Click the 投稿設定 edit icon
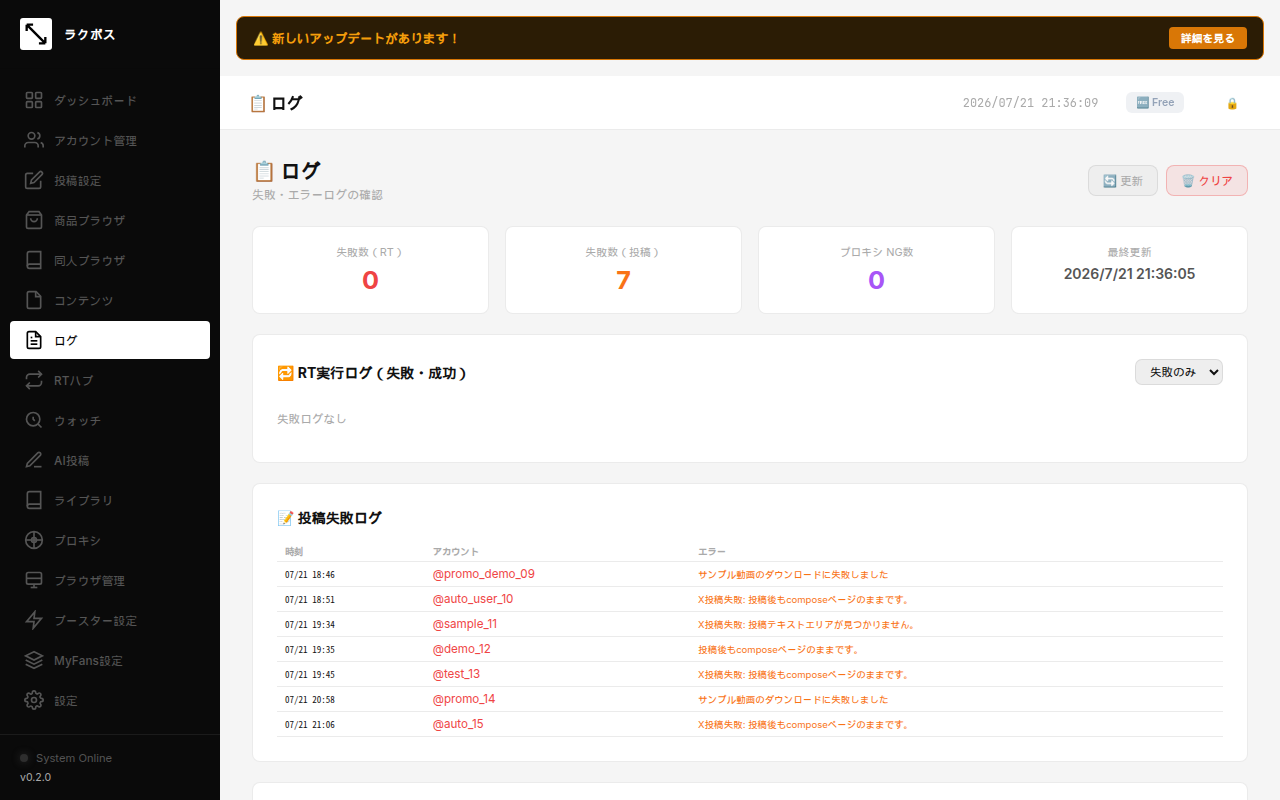 tap(34, 180)
